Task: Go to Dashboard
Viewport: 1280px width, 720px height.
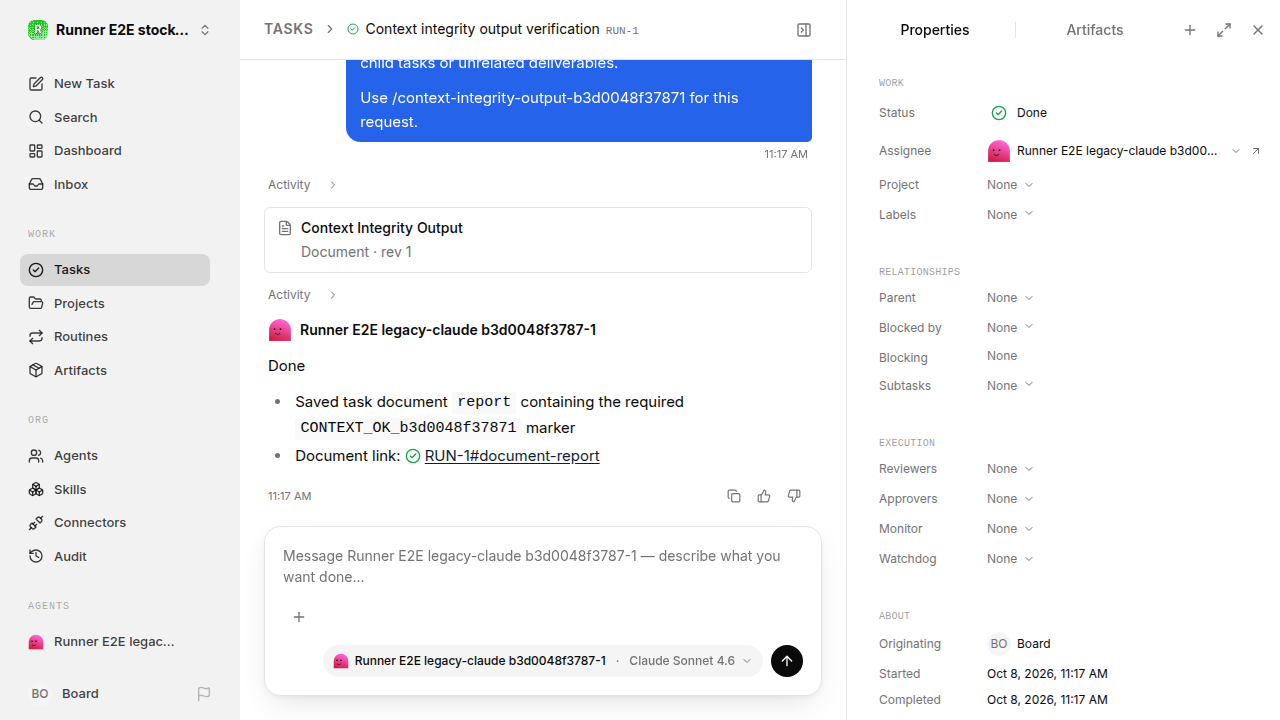Action: [115, 150]
